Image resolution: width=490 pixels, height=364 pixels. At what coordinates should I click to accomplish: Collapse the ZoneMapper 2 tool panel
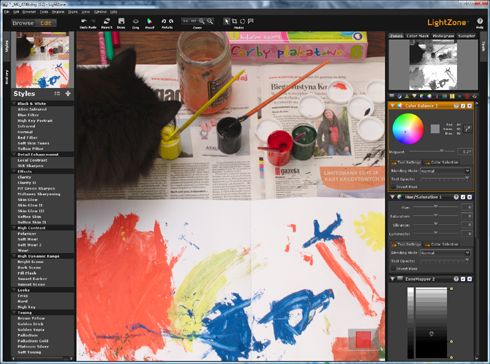point(393,279)
